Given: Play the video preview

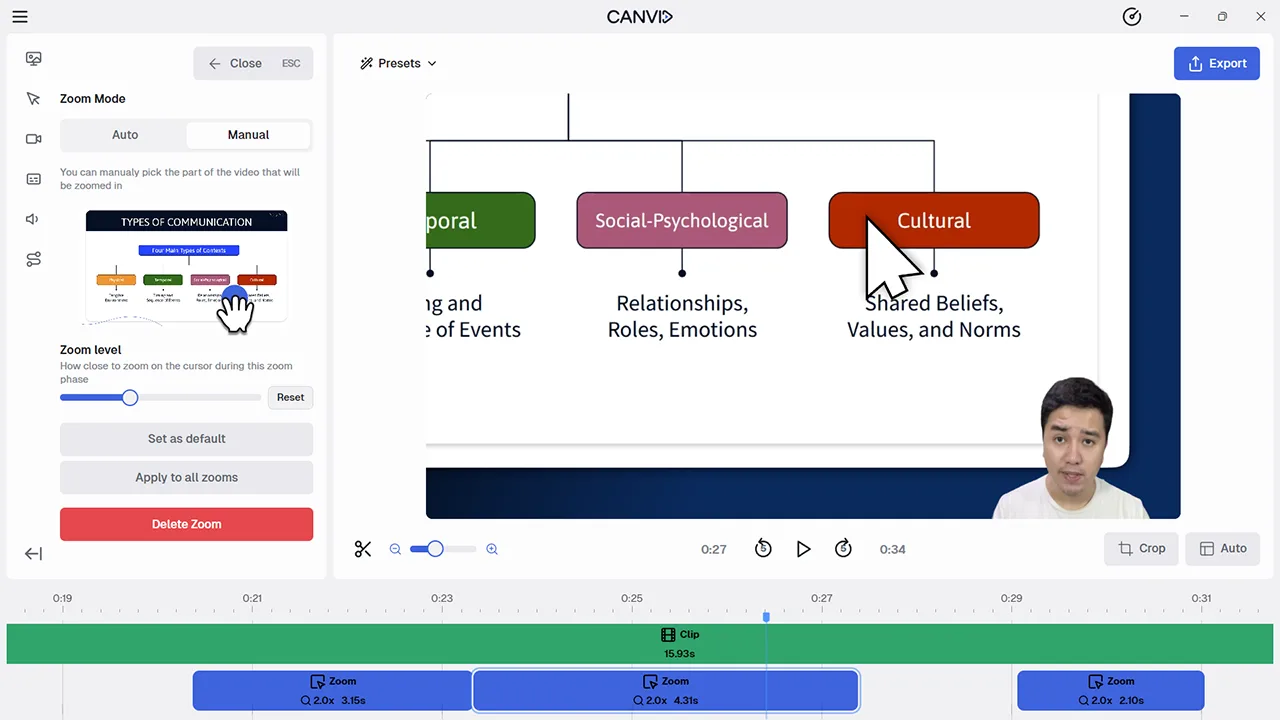Looking at the screenshot, I should tap(803, 548).
